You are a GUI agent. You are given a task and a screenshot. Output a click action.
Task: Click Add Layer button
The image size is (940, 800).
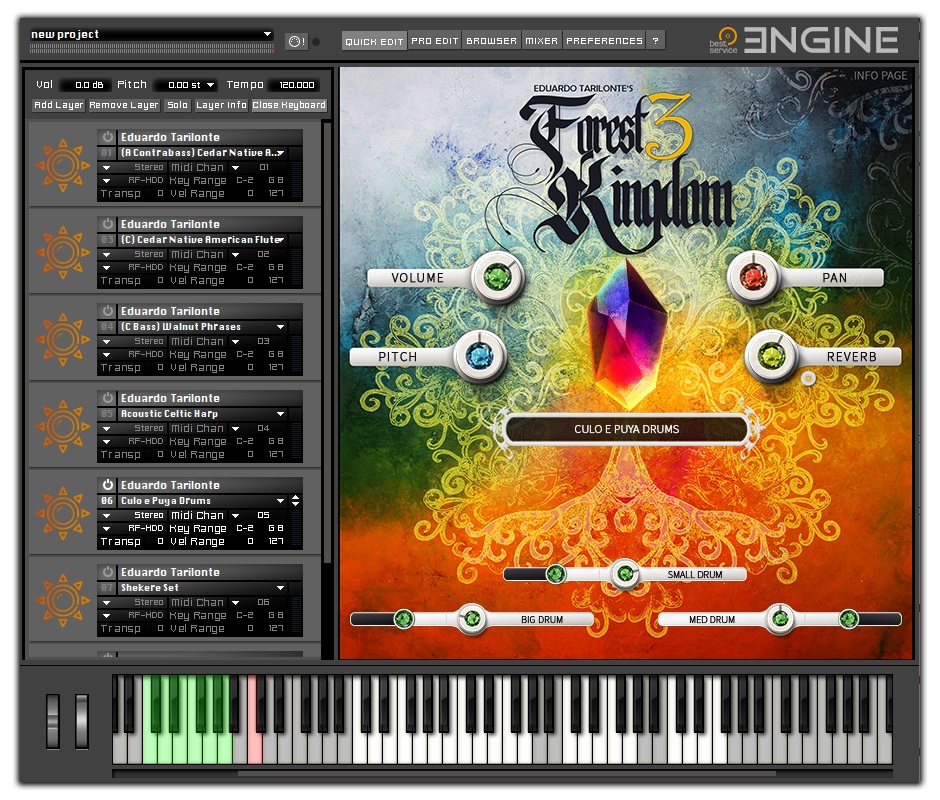click(x=59, y=105)
